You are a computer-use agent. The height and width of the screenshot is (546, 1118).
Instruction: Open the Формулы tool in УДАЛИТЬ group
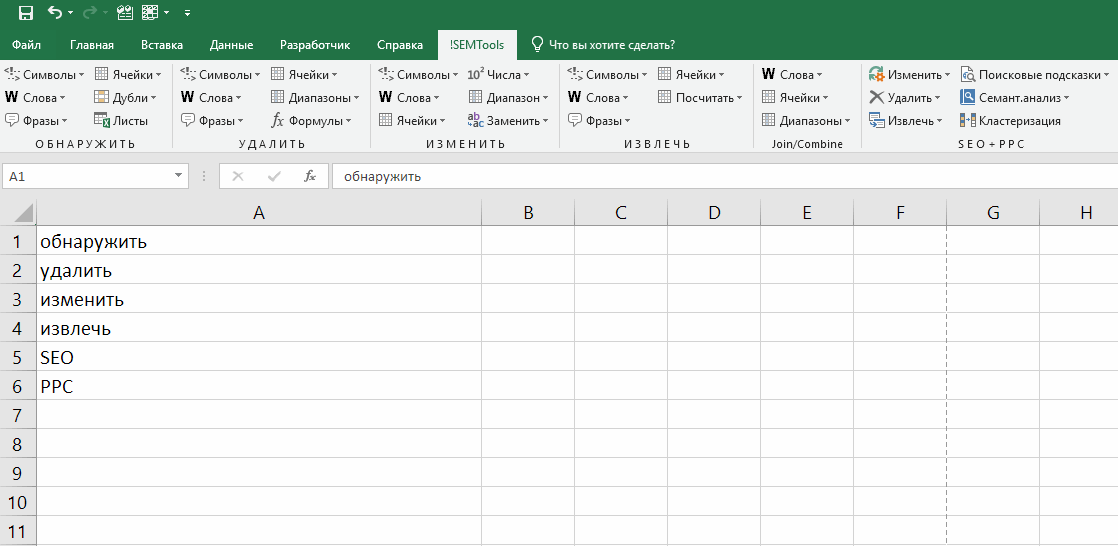[x=311, y=121]
